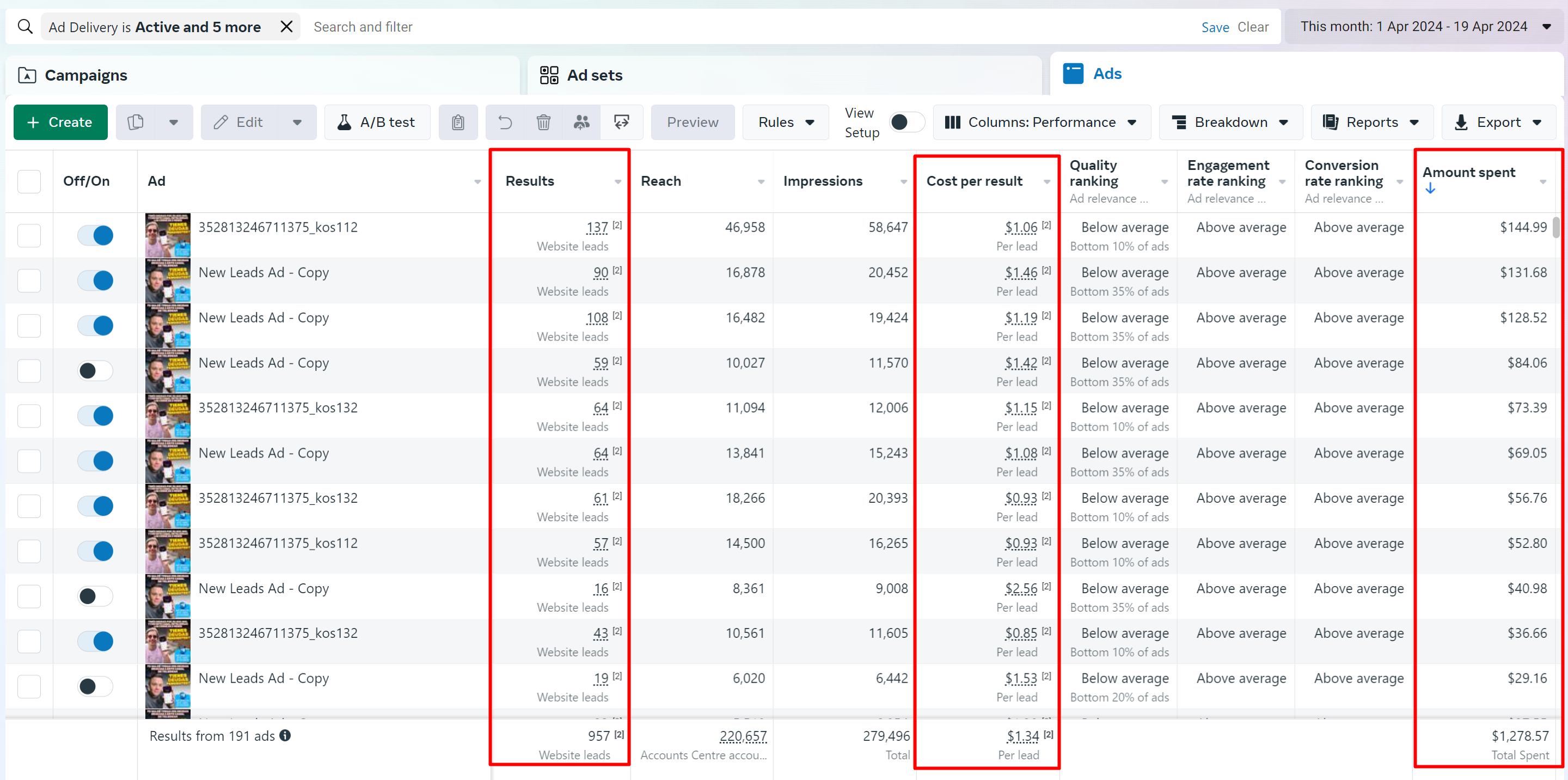Switch to the Ads tab
Screen dimensions: 1568x780
pos(1307,74)
